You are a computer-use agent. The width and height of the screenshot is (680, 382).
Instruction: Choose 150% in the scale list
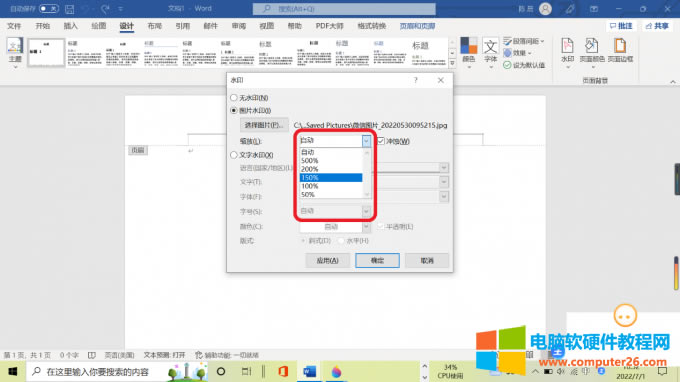tap(331, 177)
